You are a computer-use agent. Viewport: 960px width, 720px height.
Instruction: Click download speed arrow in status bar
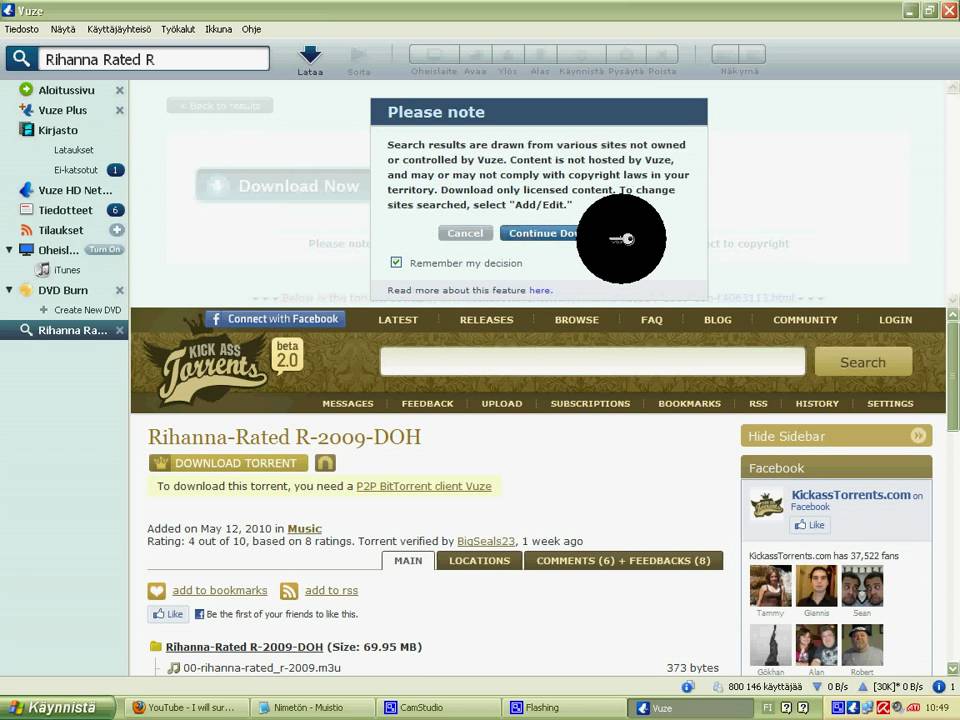(x=817, y=687)
